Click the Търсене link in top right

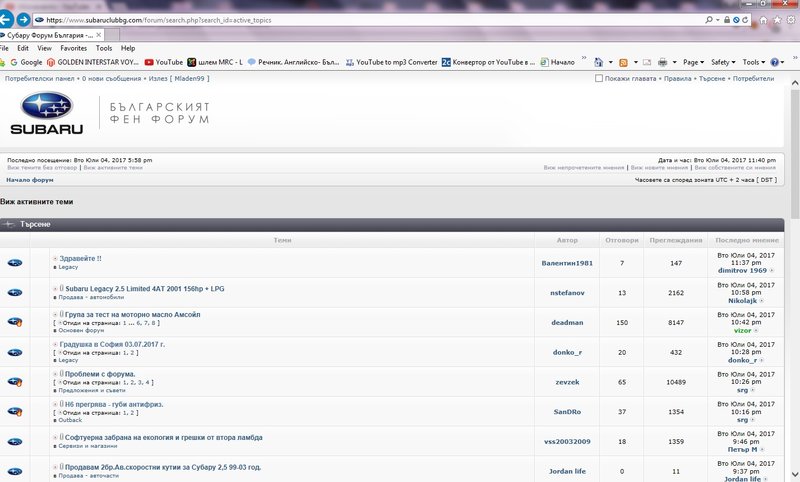[x=712, y=79]
